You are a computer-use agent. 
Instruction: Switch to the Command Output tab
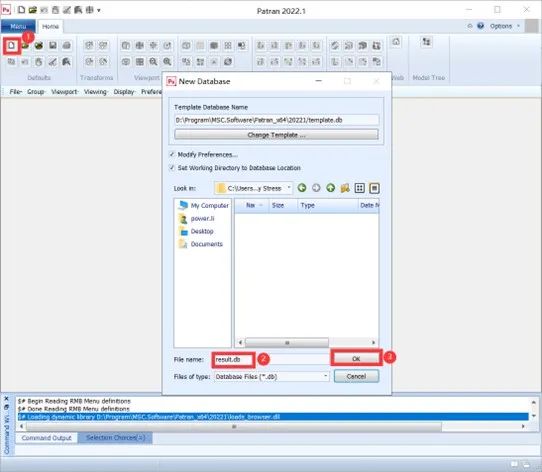[x=46, y=438]
